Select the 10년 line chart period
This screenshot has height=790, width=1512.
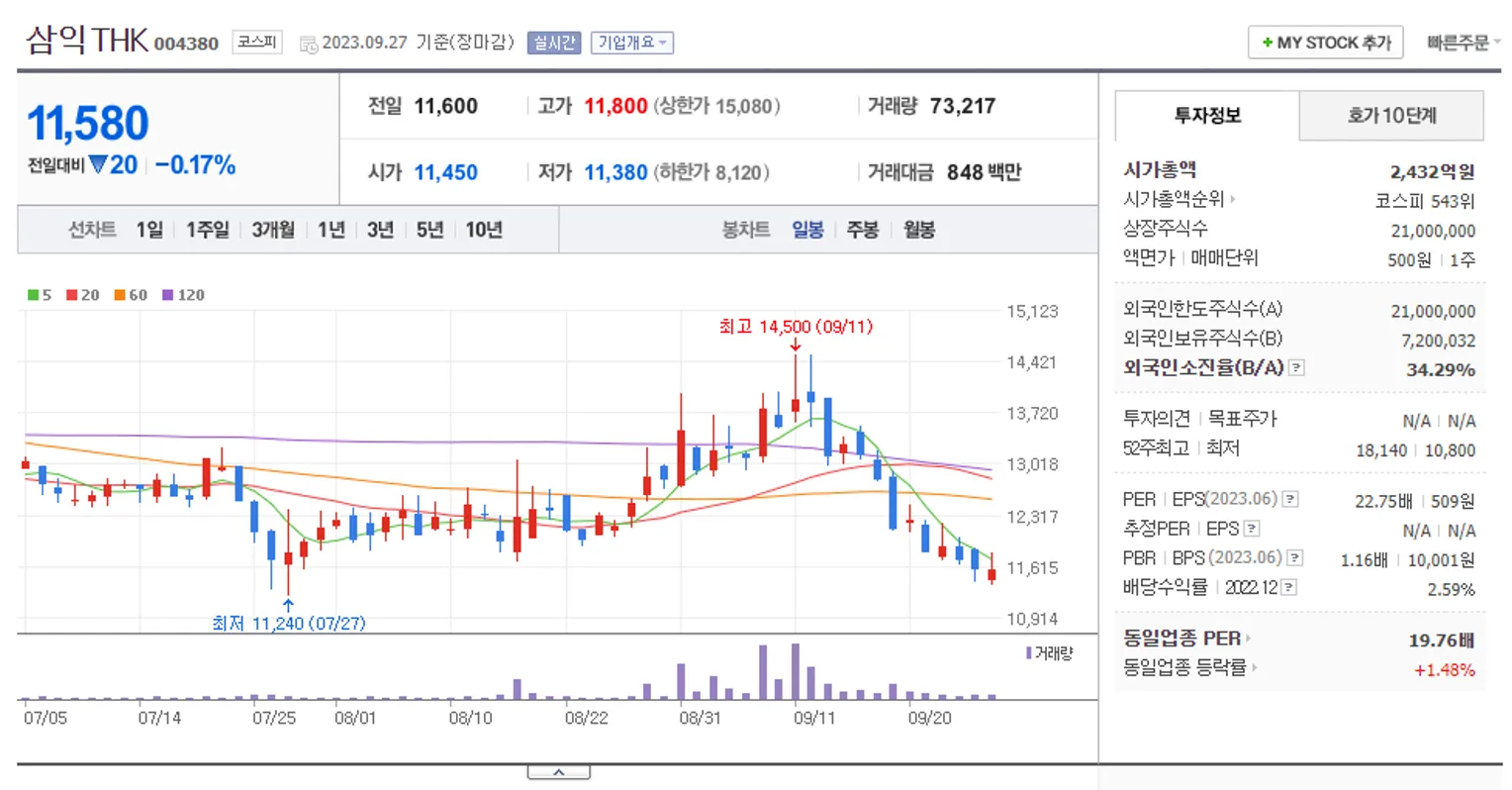click(484, 230)
